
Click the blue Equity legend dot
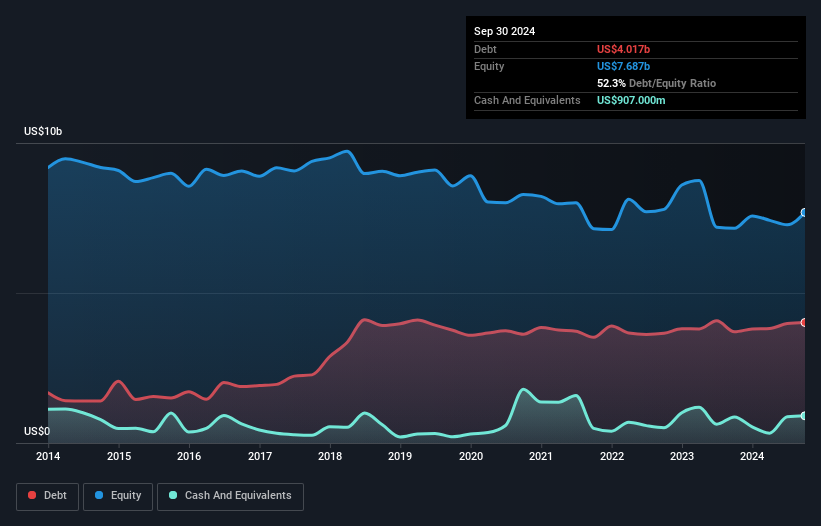click(x=99, y=495)
